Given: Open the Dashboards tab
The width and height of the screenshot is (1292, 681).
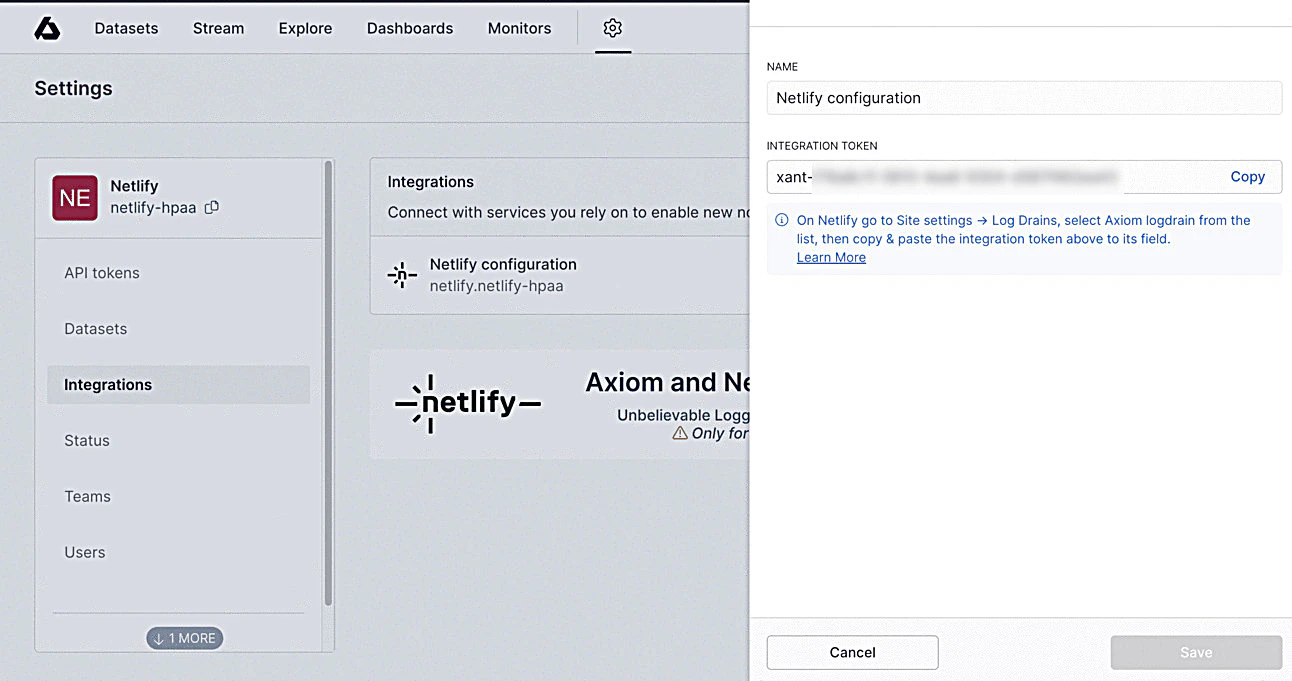Looking at the screenshot, I should [410, 28].
